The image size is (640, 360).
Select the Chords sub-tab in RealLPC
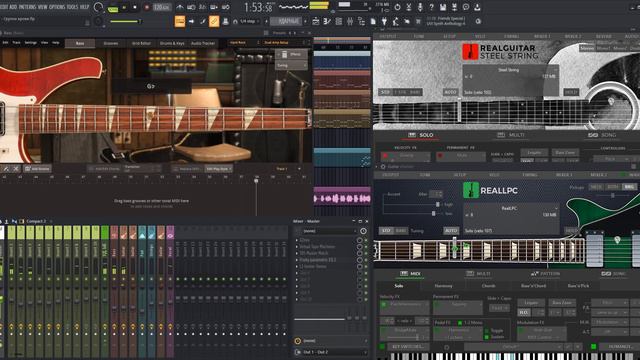point(489,286)
